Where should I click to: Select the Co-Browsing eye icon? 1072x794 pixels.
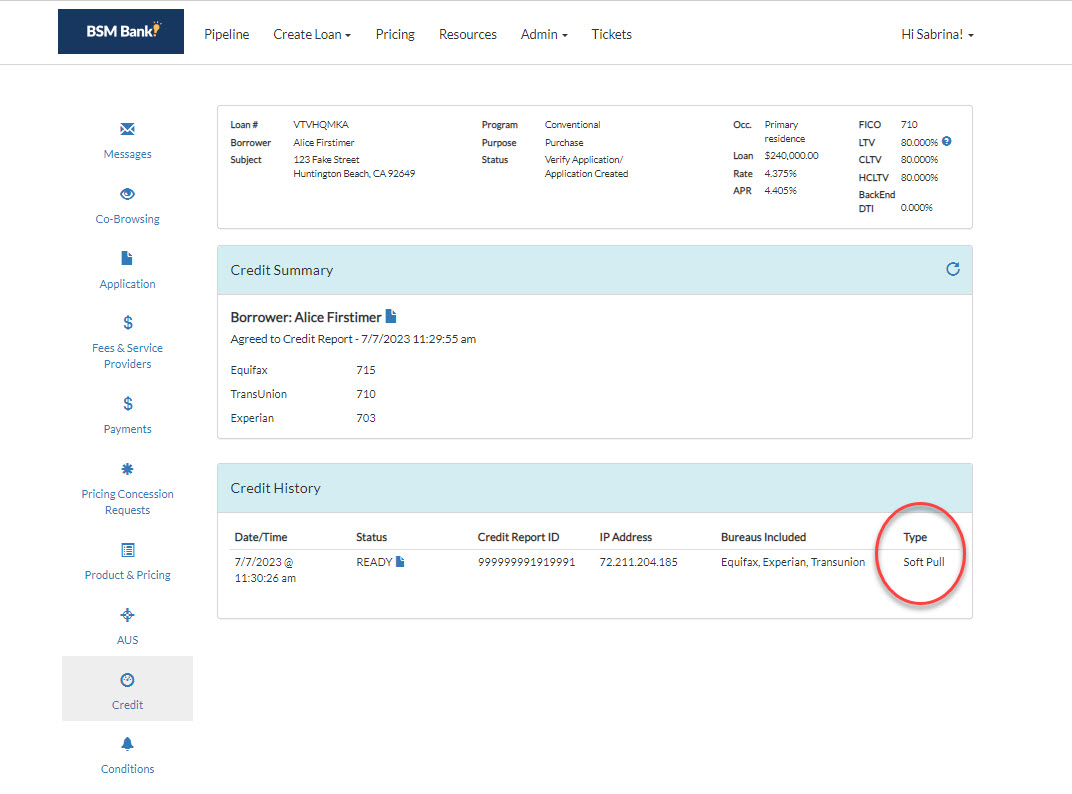(x=127, y=193)
